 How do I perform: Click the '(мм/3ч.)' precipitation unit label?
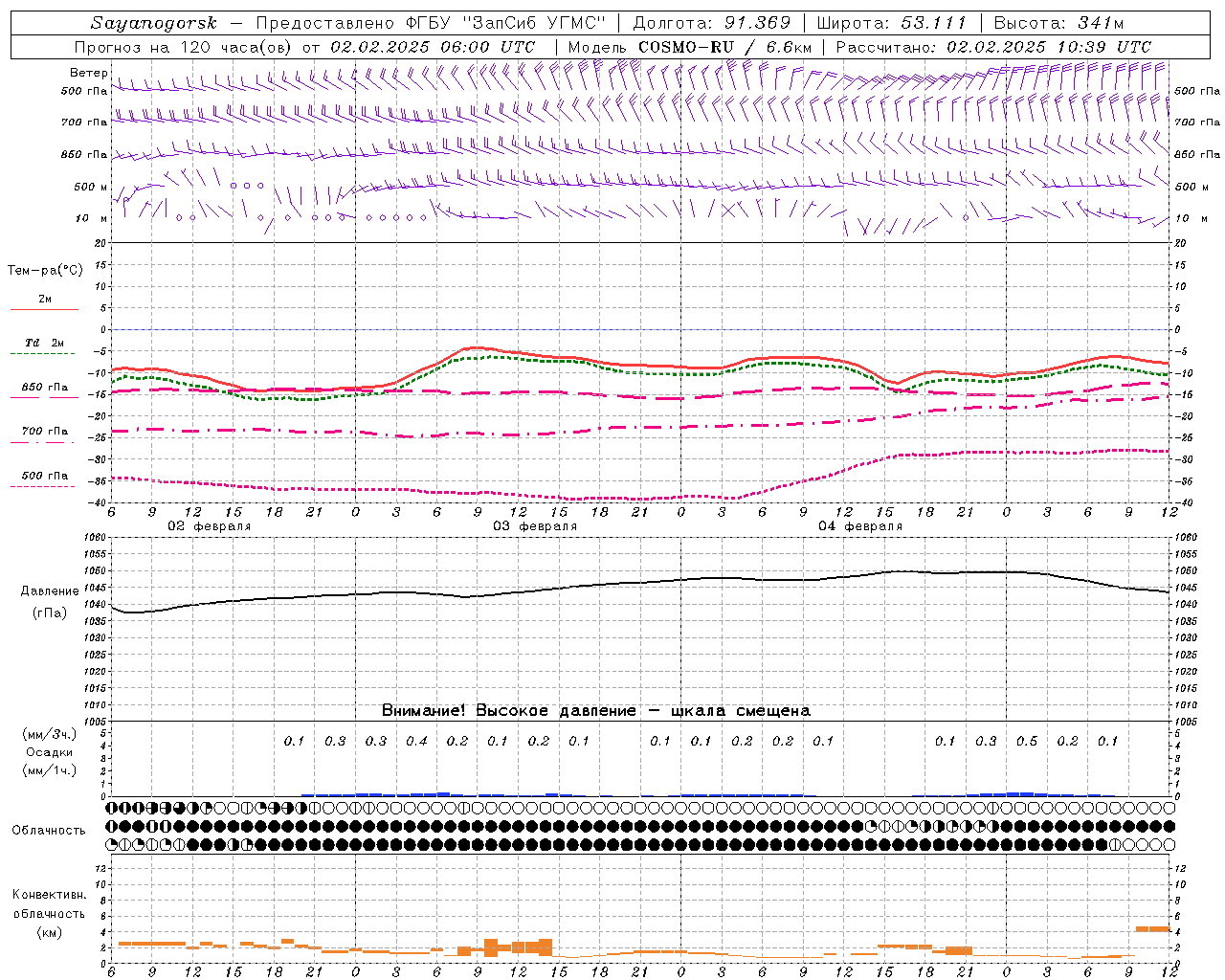pos(50,734)
